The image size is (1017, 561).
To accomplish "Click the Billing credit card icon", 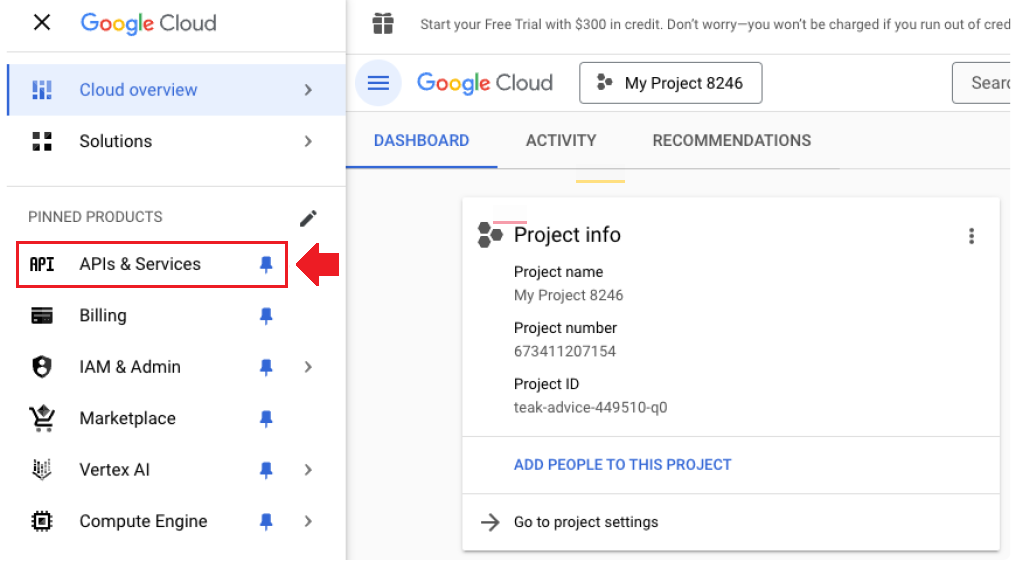I will click(42, 315).
